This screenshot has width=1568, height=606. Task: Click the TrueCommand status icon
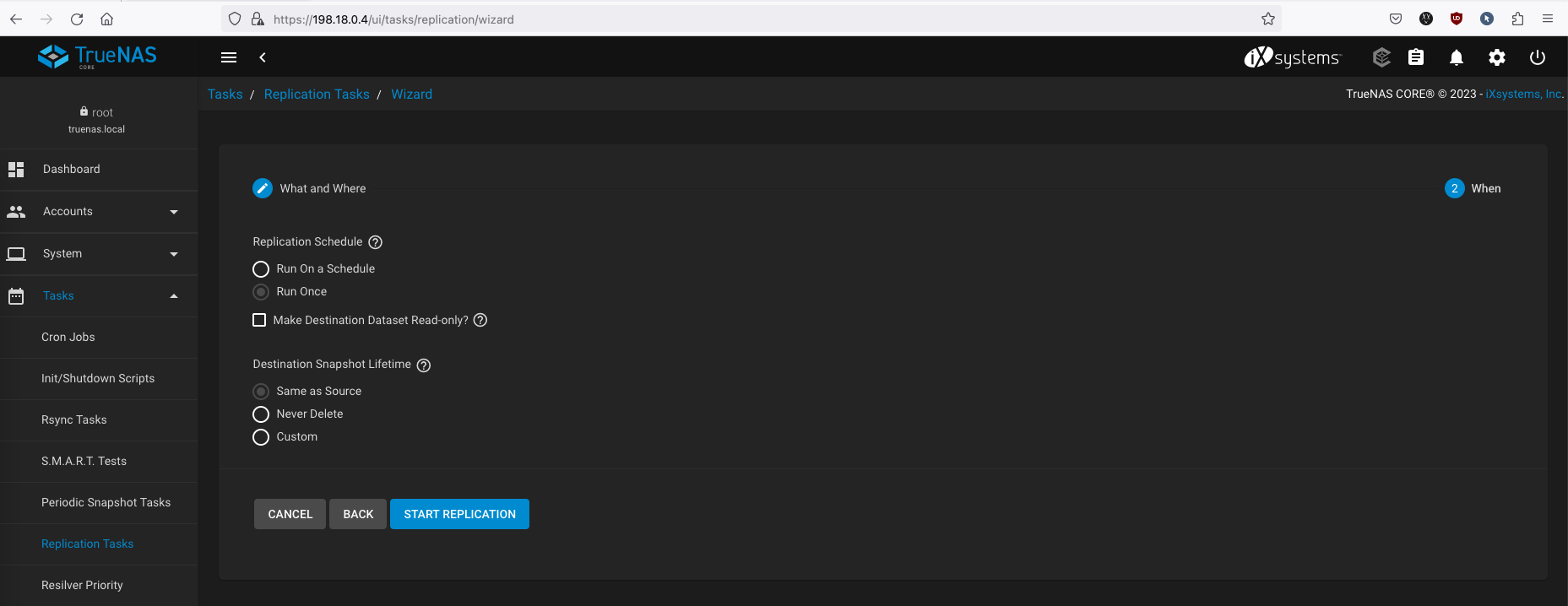(x=1381, y=57)
